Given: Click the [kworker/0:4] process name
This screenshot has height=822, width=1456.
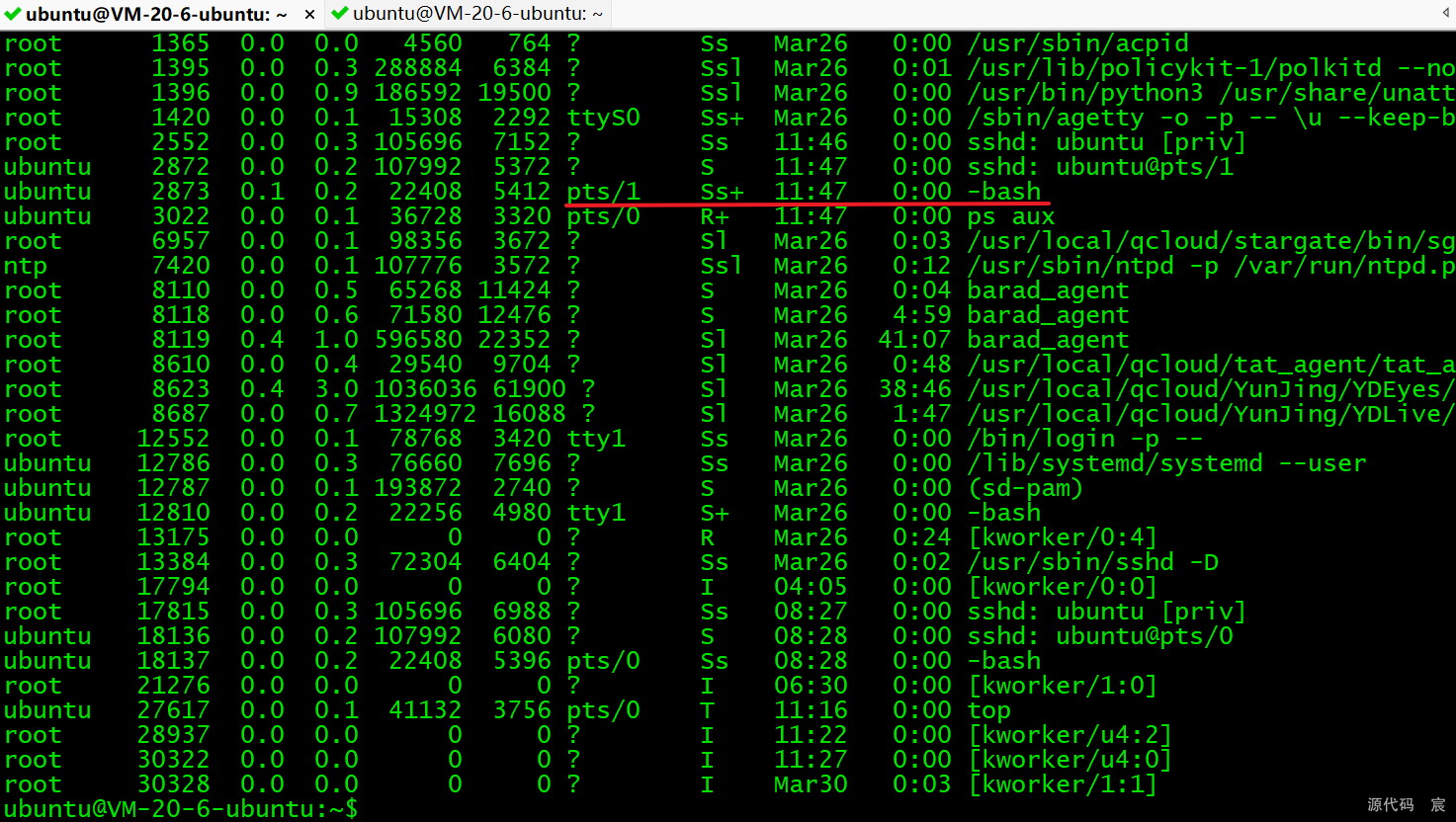Looking at the screenshot, I should (1063, 537).
